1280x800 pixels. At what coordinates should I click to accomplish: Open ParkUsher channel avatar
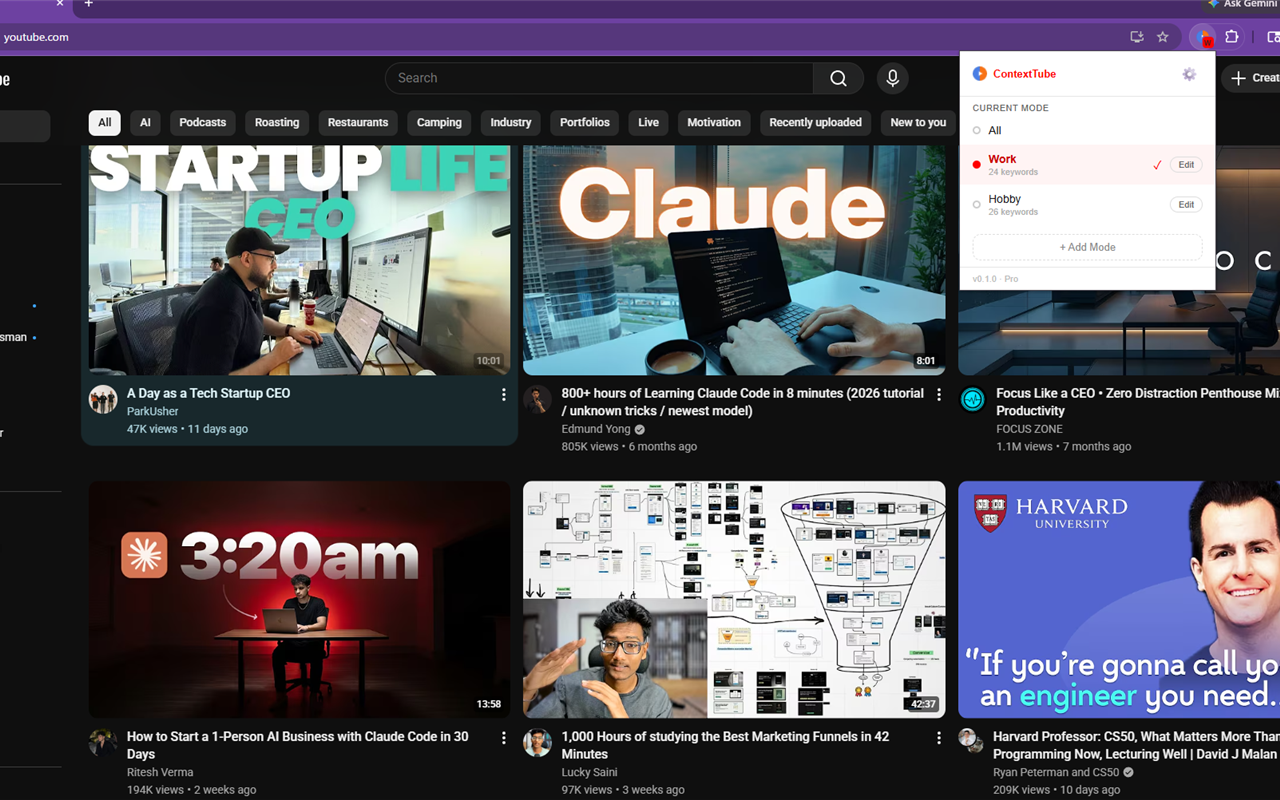coord(103,400)
